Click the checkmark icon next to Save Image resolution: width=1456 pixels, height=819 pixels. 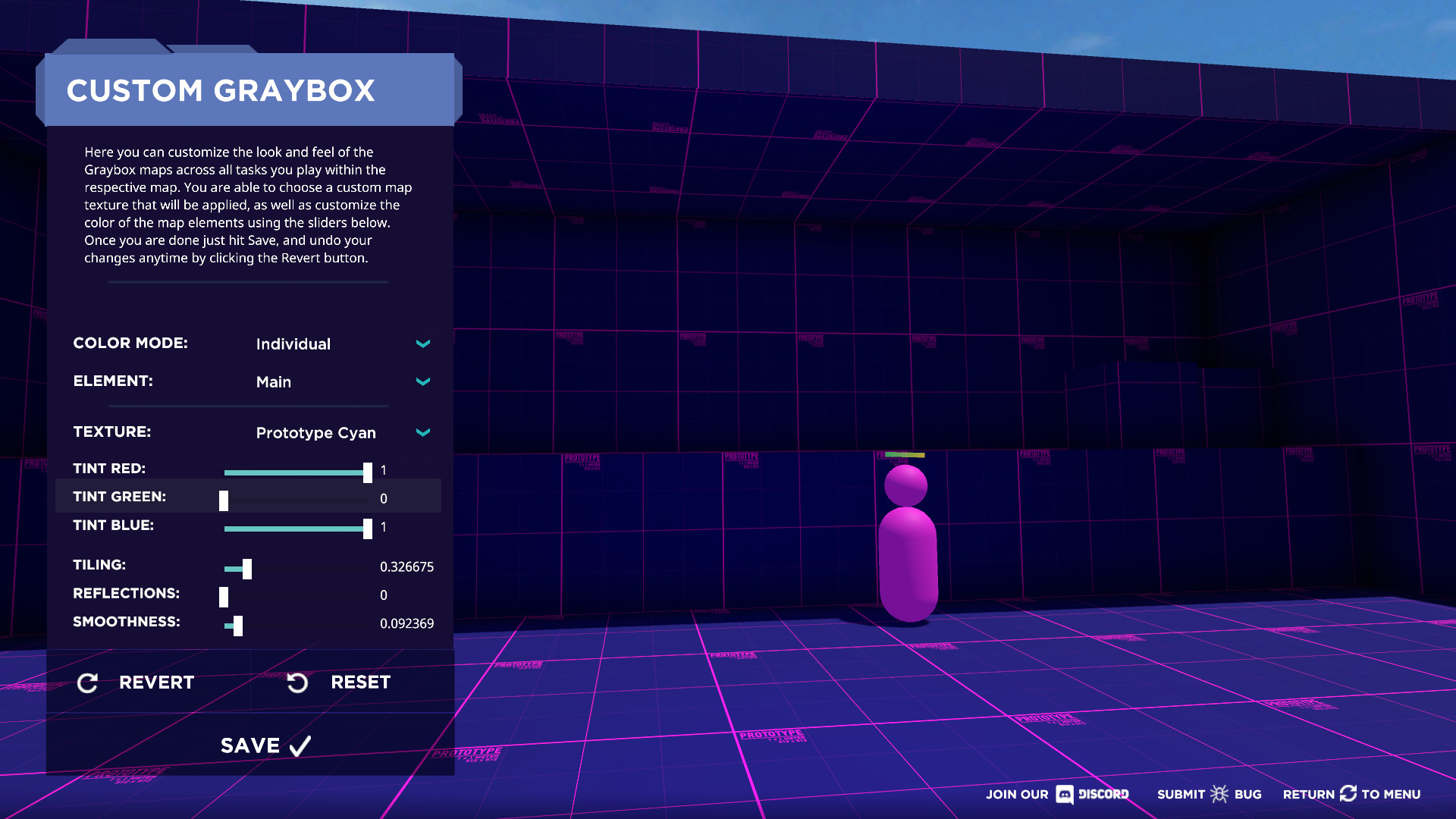click(299, 745)
